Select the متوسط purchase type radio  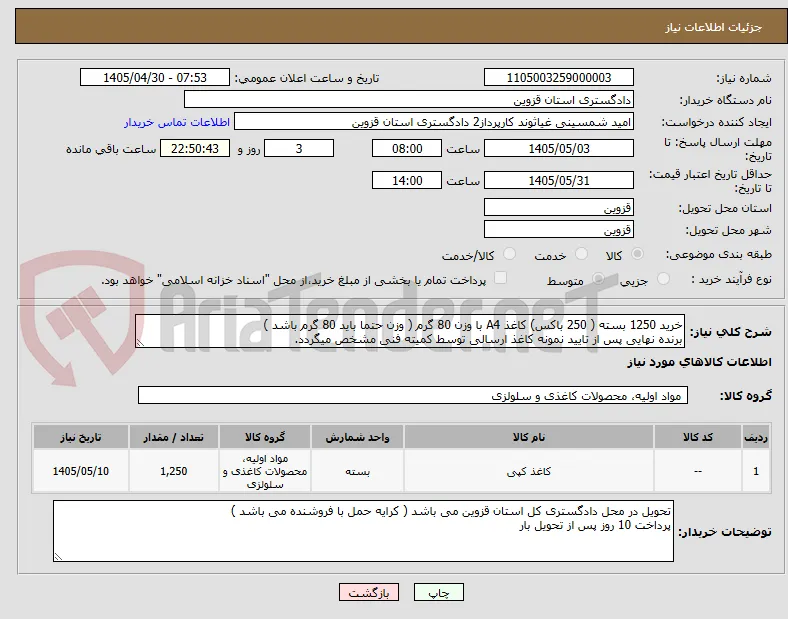598,278
